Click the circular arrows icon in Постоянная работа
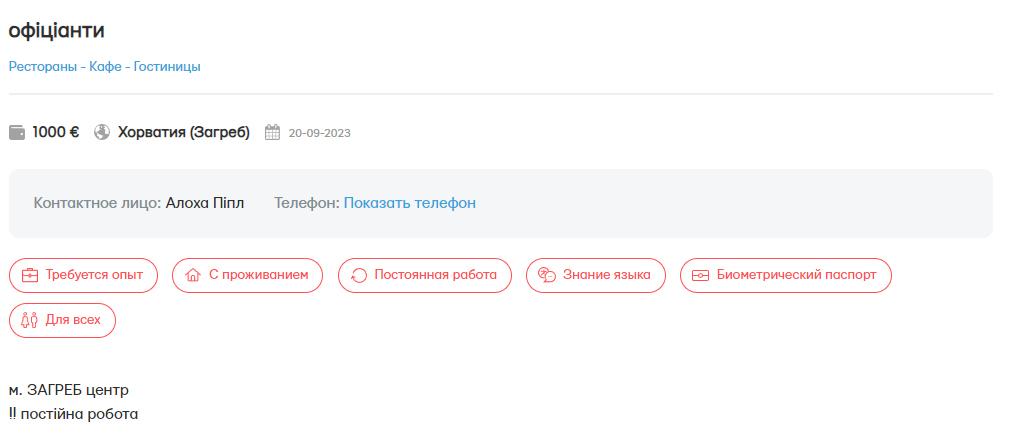 tap(359, 275)
